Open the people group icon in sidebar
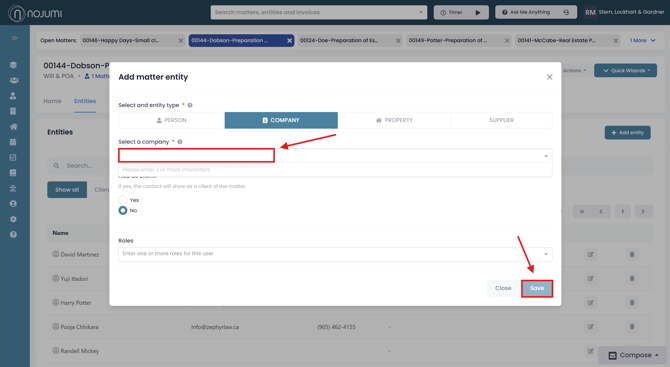The image size is (670, 367). coord(14,80)
